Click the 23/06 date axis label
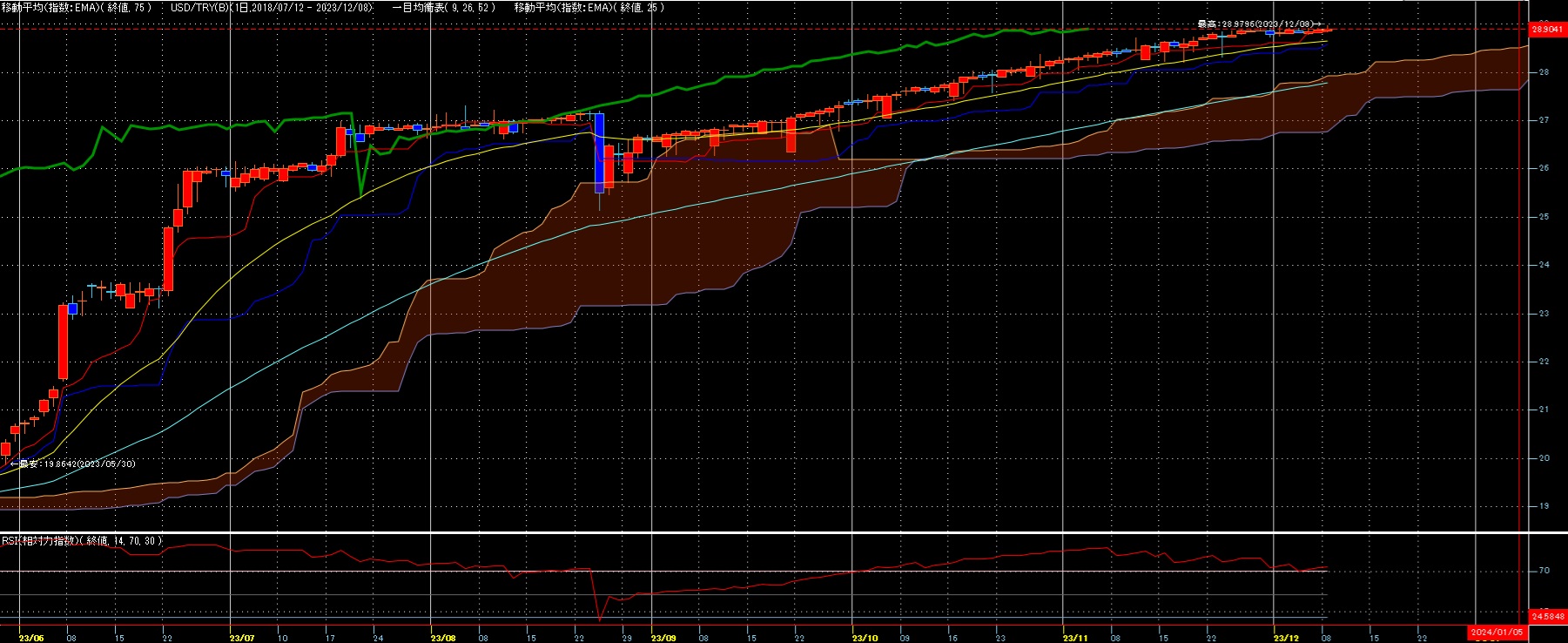The width and height of the screenshot is (1568, 643). click(x=30, y=639)
